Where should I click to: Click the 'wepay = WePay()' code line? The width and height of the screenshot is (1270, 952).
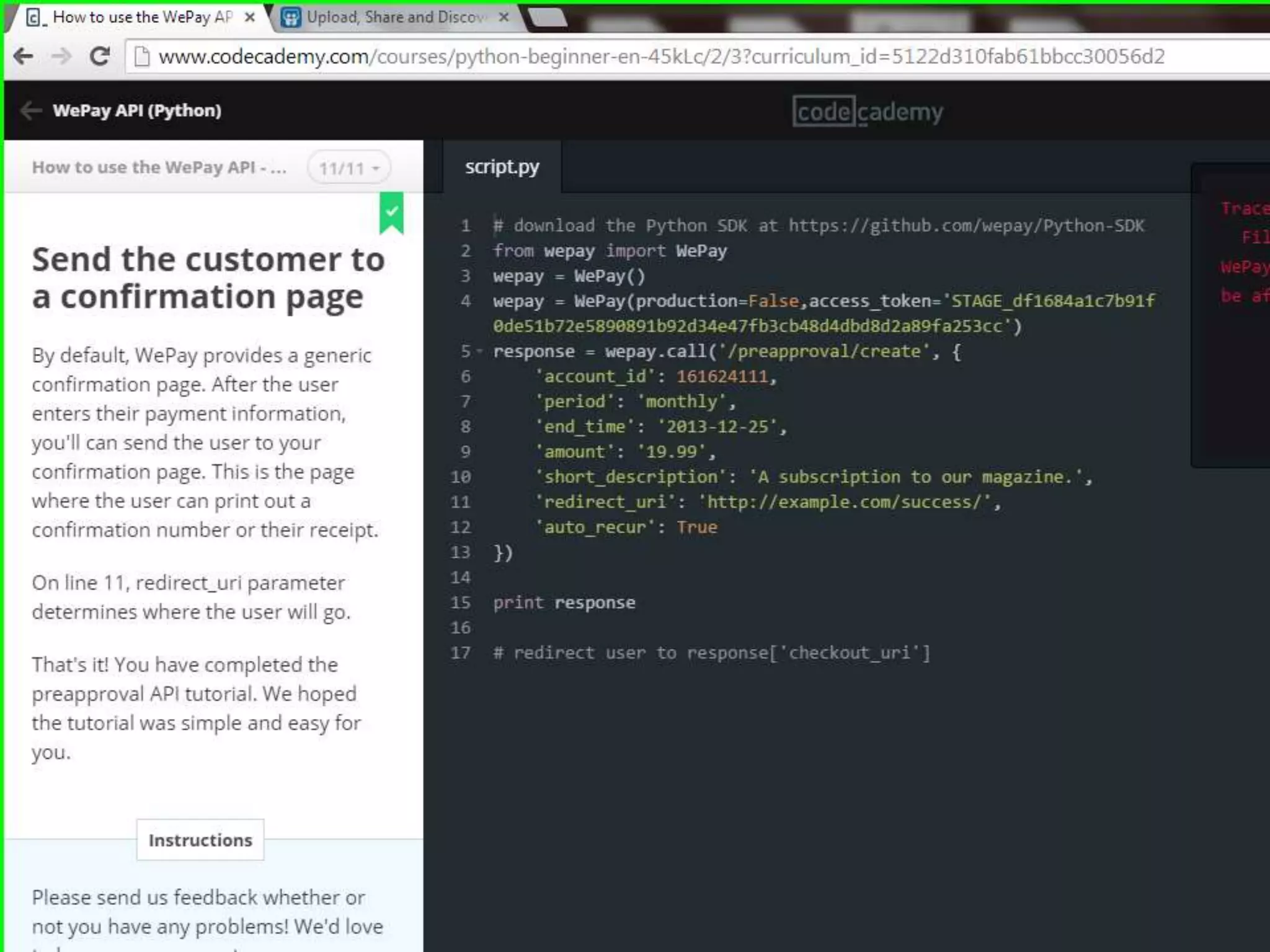point(569,276)
